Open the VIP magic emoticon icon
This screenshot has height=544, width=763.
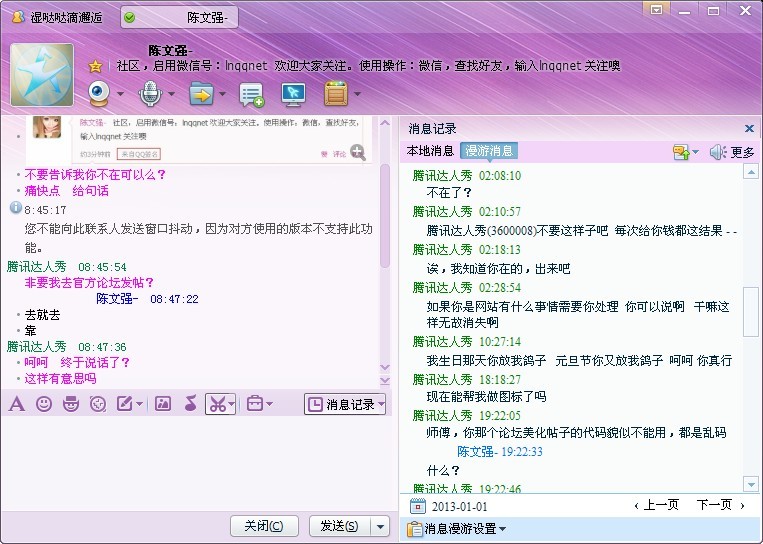pos(71,404)
